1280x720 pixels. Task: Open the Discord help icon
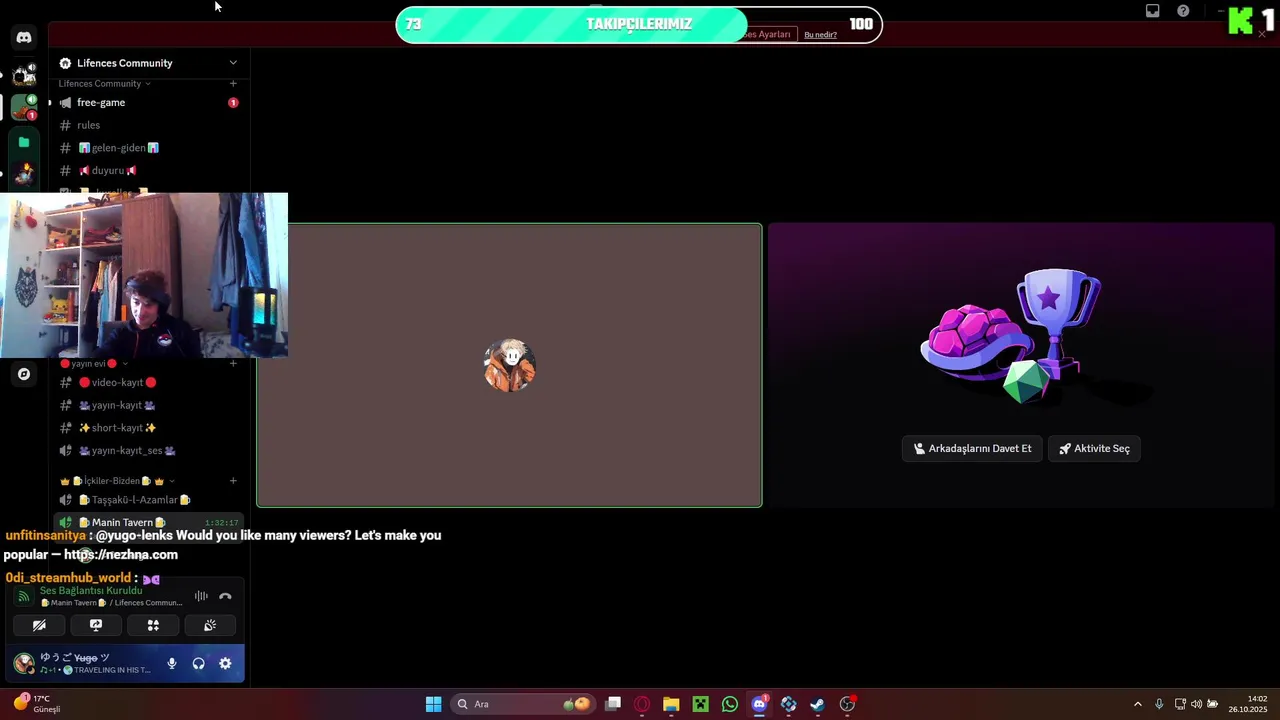(x=1183, y=11)
